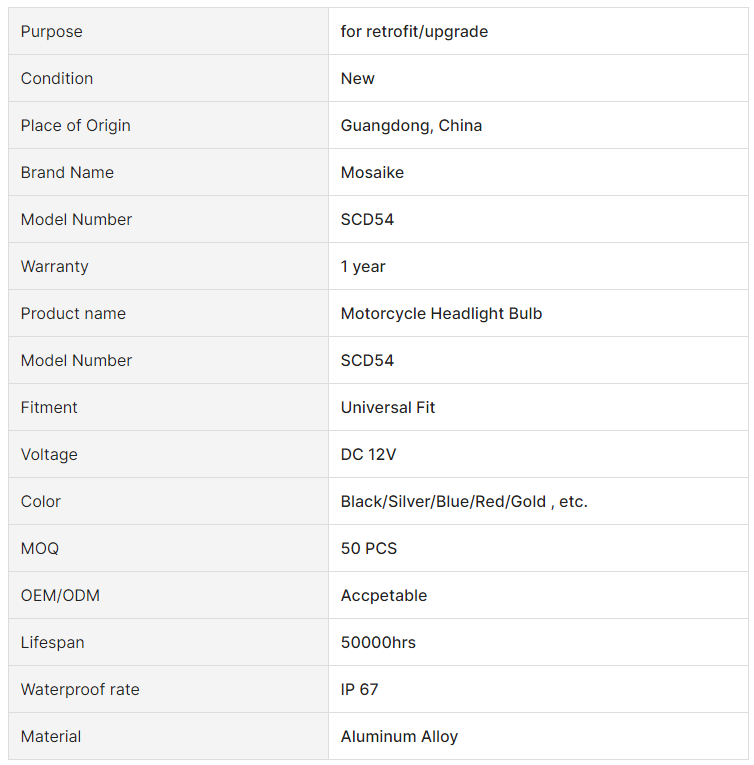Click the Warranty label cell
The width and height of the screenshot is (754, 765).
pos(168,266)
